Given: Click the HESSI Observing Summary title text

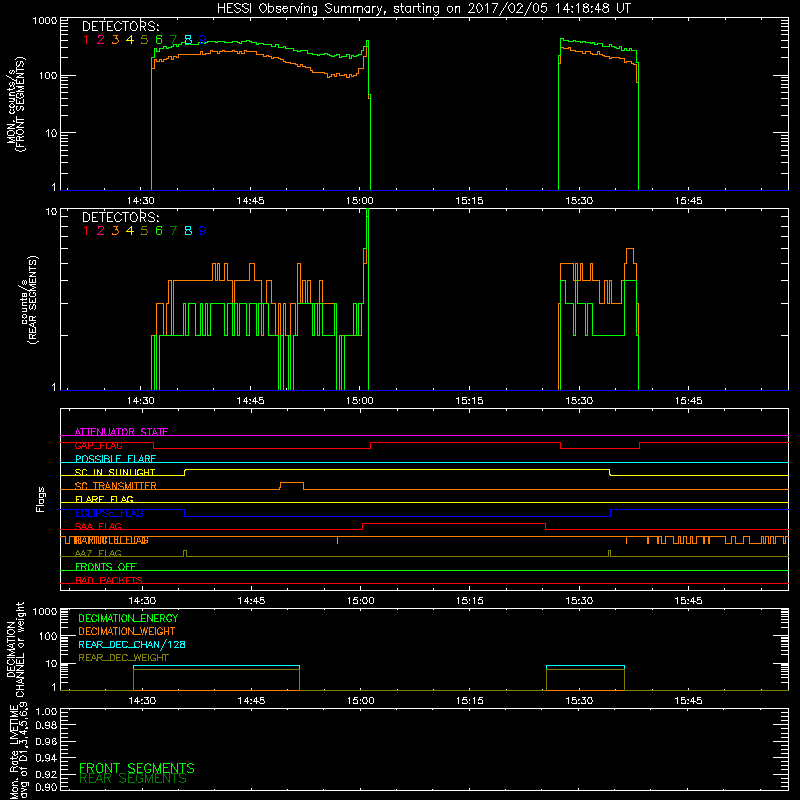Looking at the screenshot, I should 424,8.
